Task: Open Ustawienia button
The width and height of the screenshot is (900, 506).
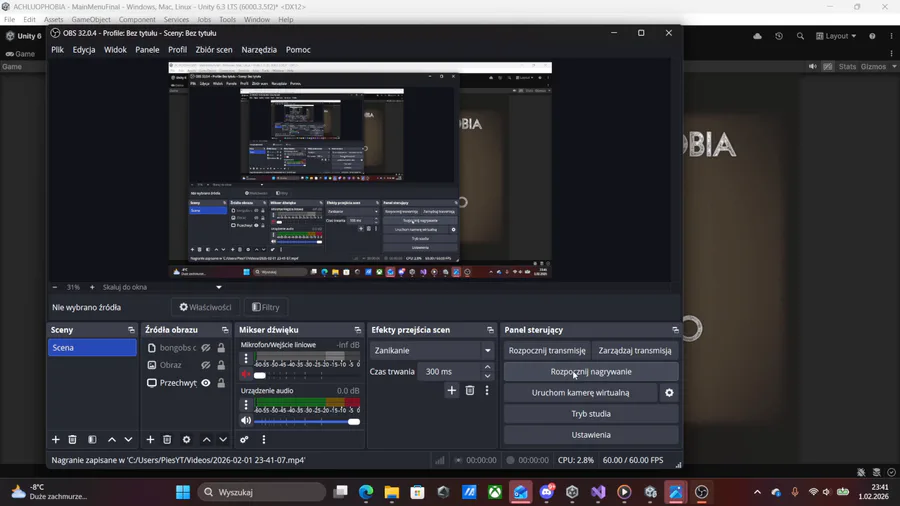Action: tap(591, 435)
